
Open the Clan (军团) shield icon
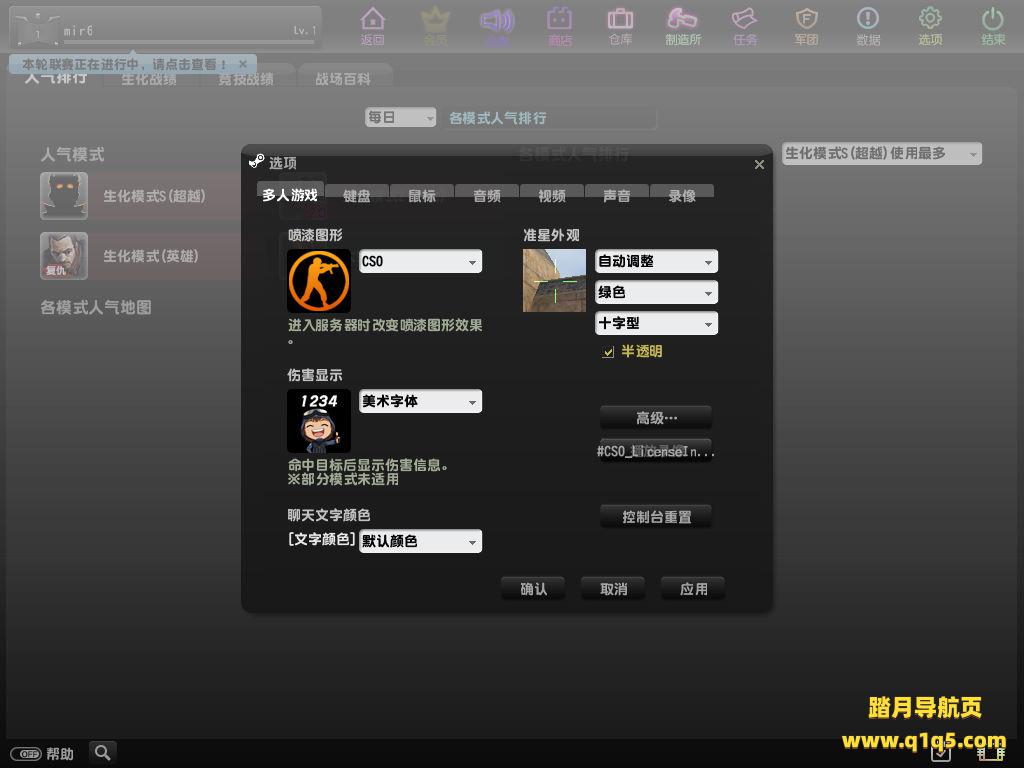coord(806,26)
